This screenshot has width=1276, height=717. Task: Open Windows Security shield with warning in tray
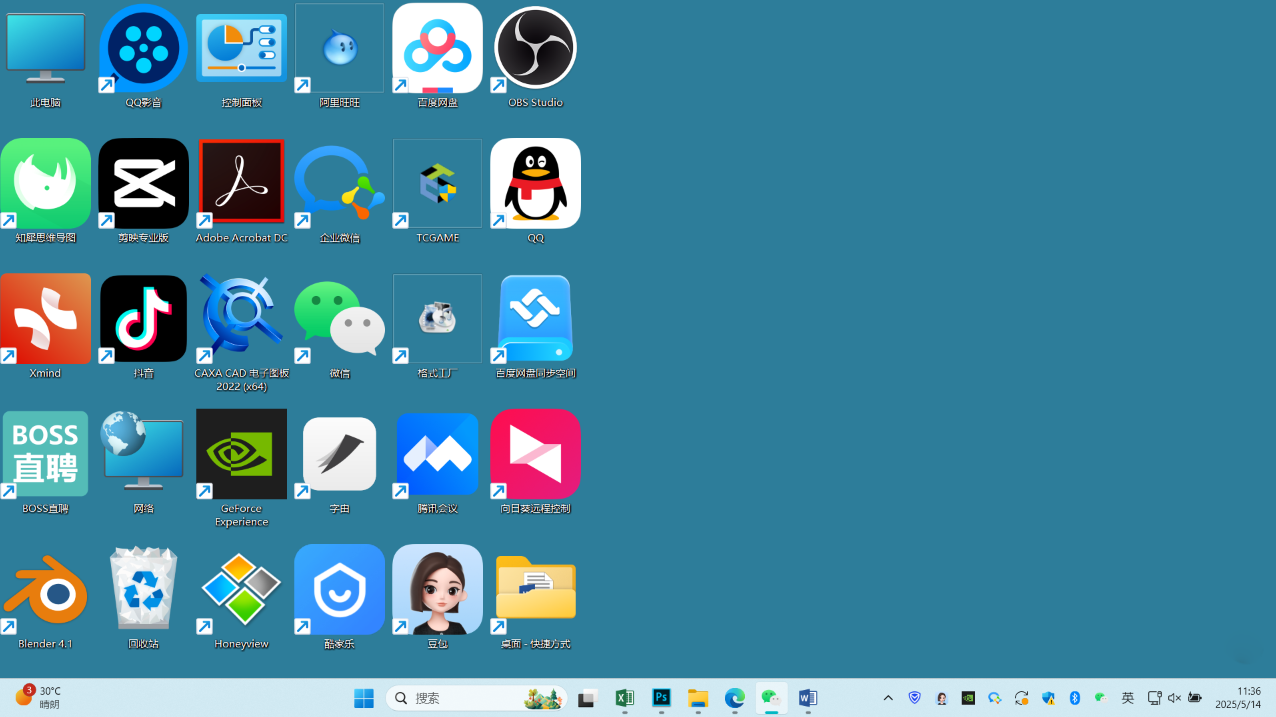click(1048, 698)
